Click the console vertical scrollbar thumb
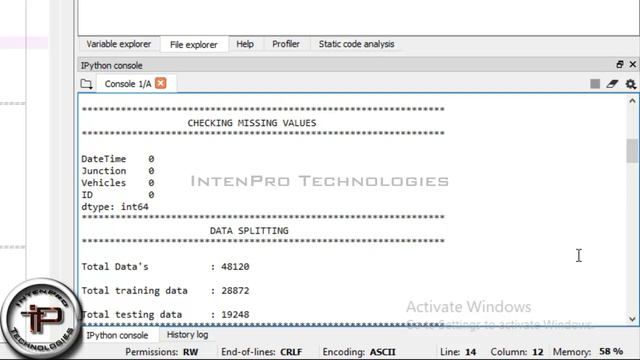Image resolution: width=640 pixels, height=360 pixels. pos(632,151)
